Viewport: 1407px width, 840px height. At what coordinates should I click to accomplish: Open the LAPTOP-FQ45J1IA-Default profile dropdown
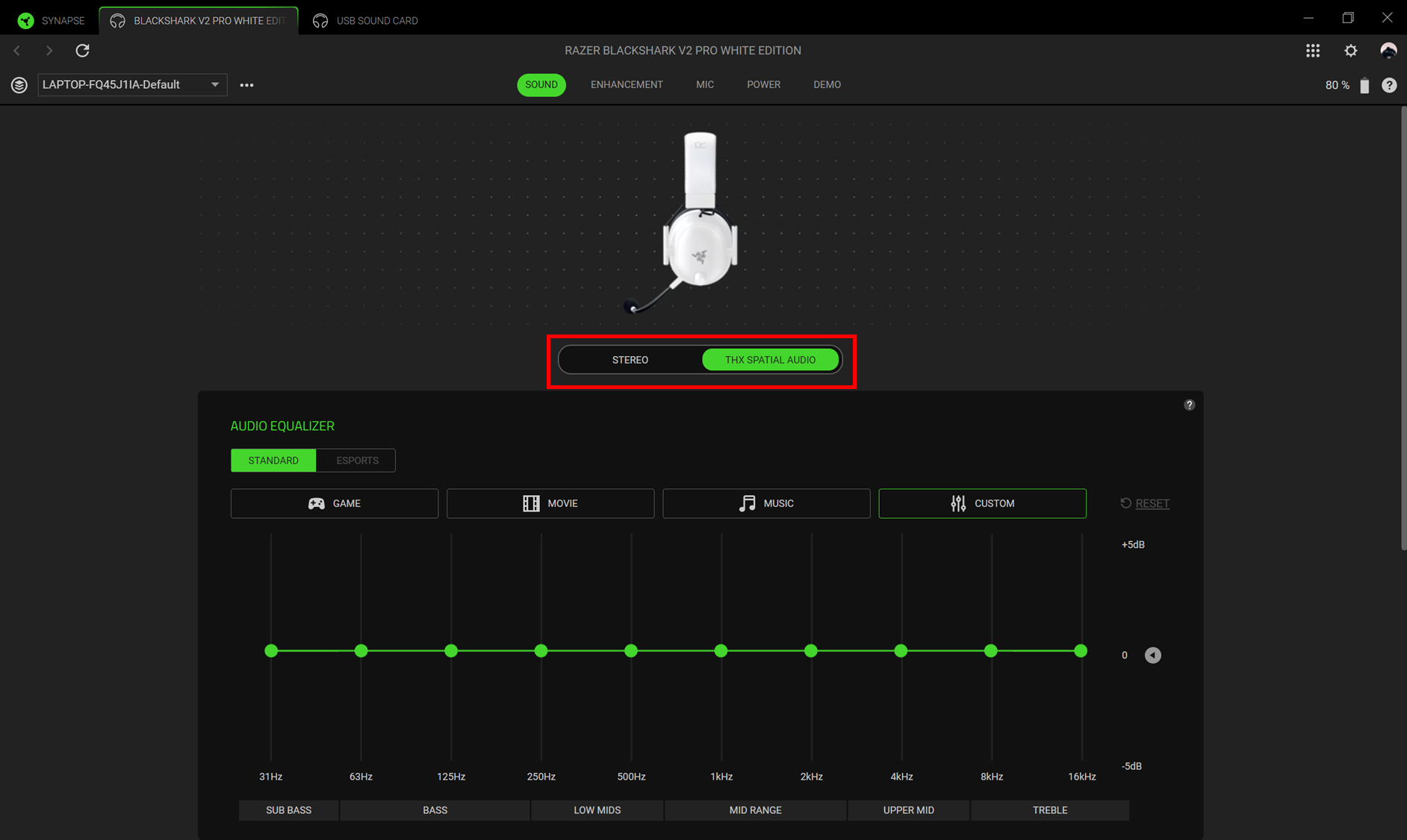click(132, 84)
